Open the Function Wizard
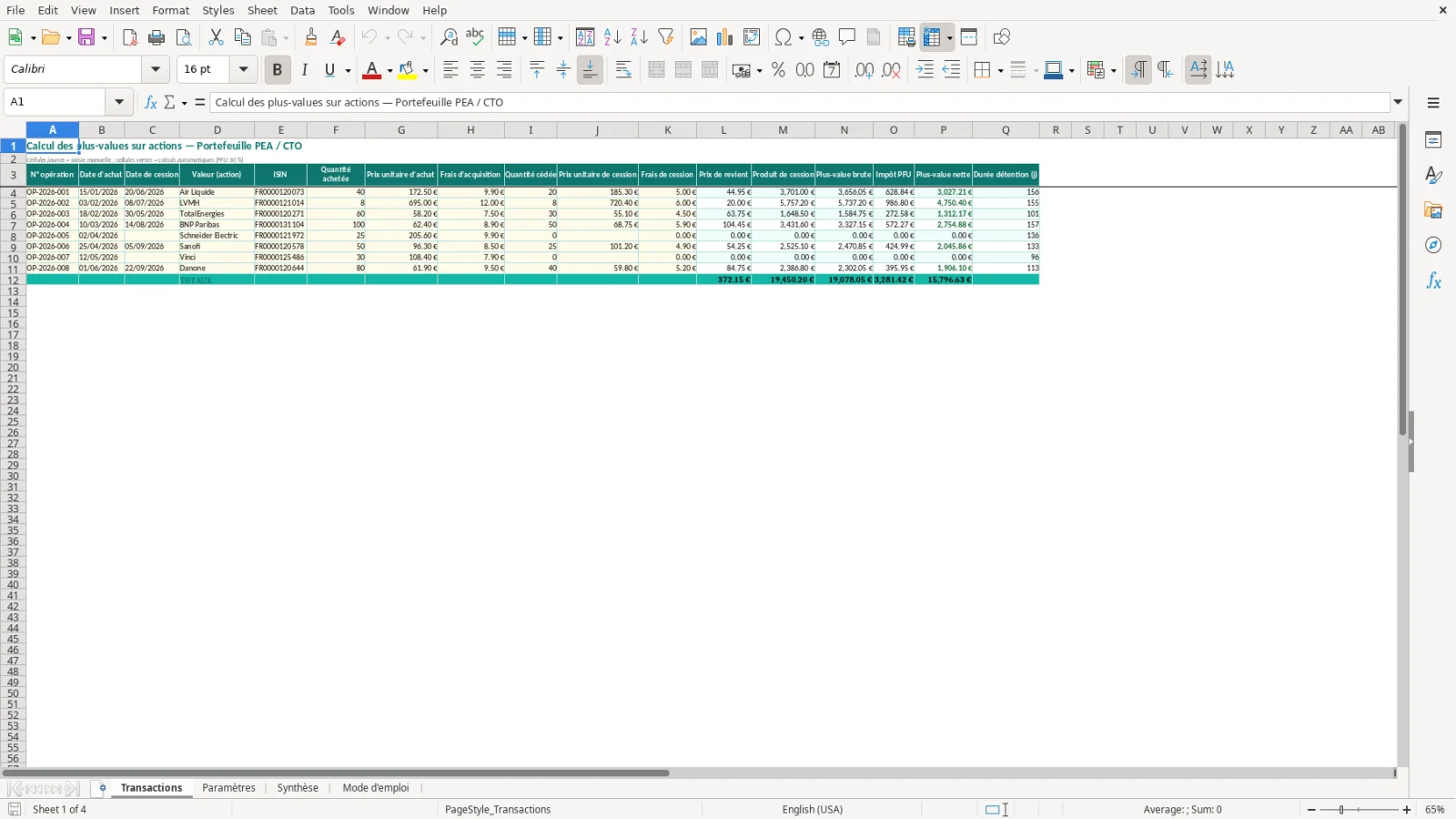 pyautogui.click(x=151, y=102)
